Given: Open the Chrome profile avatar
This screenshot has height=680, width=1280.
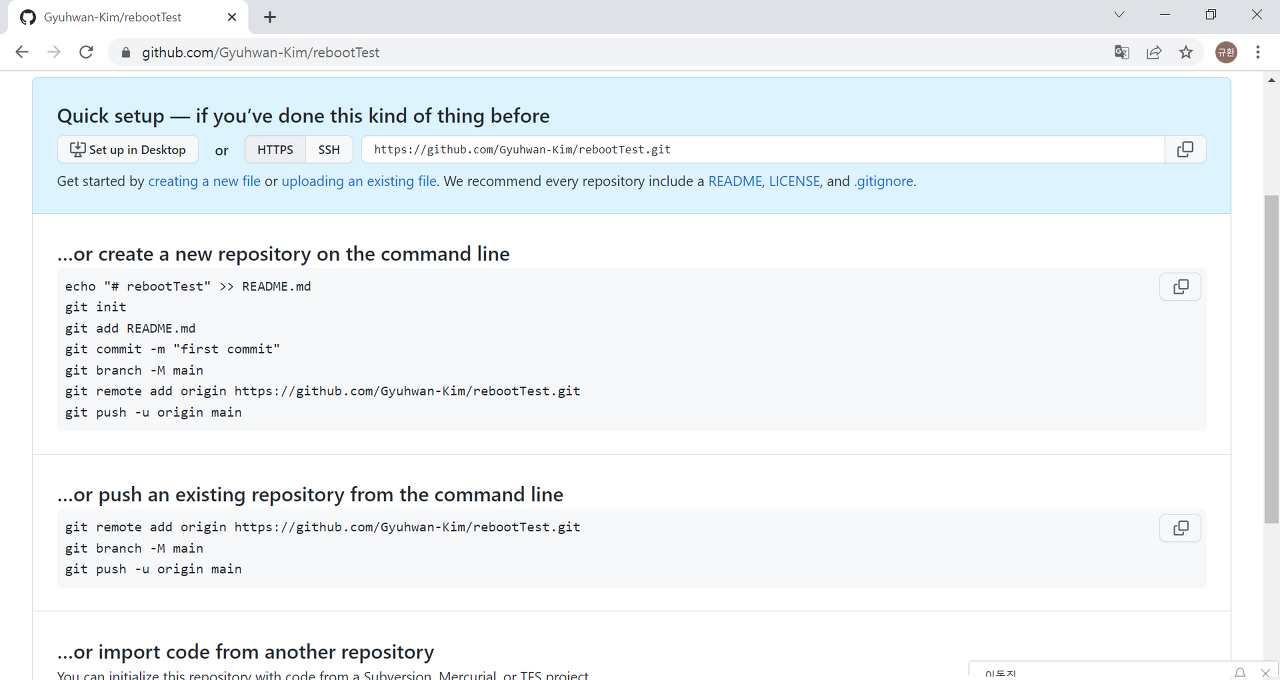Looking at the screenshot, I should click(1226, 52).
